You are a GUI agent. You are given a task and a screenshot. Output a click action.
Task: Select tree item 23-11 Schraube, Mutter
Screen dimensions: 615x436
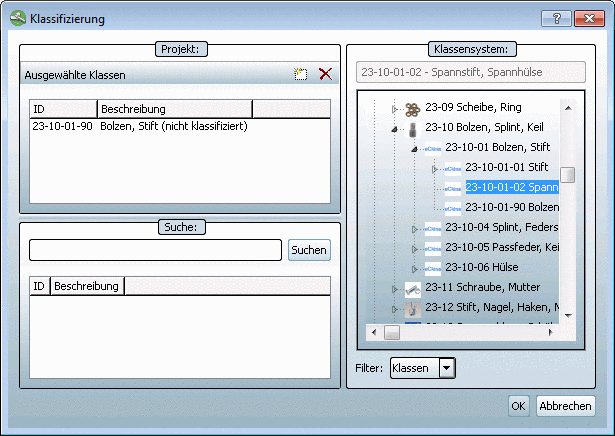point(482,287)
